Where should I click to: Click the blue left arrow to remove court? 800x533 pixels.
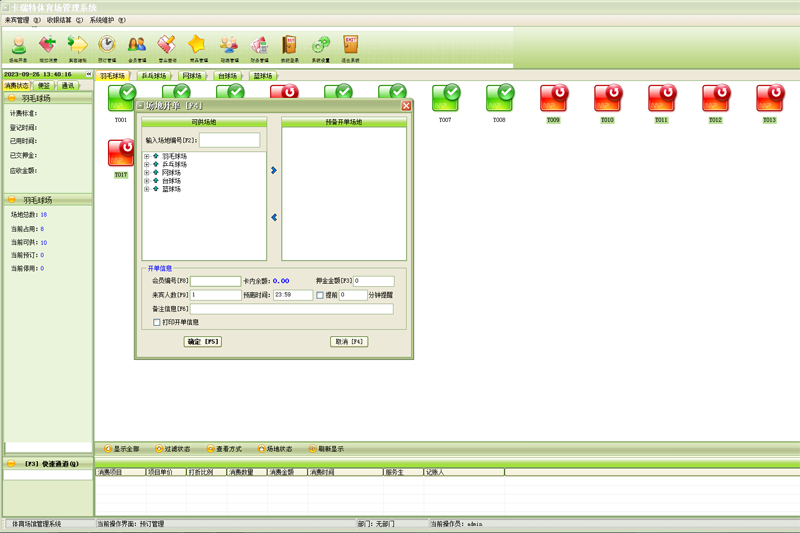coord(274,217)
